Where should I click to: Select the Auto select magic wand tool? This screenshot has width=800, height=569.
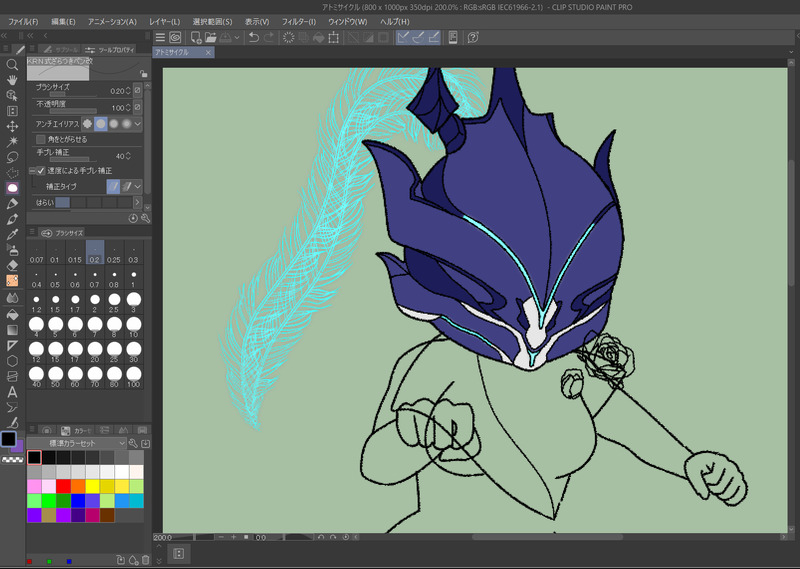12,141
